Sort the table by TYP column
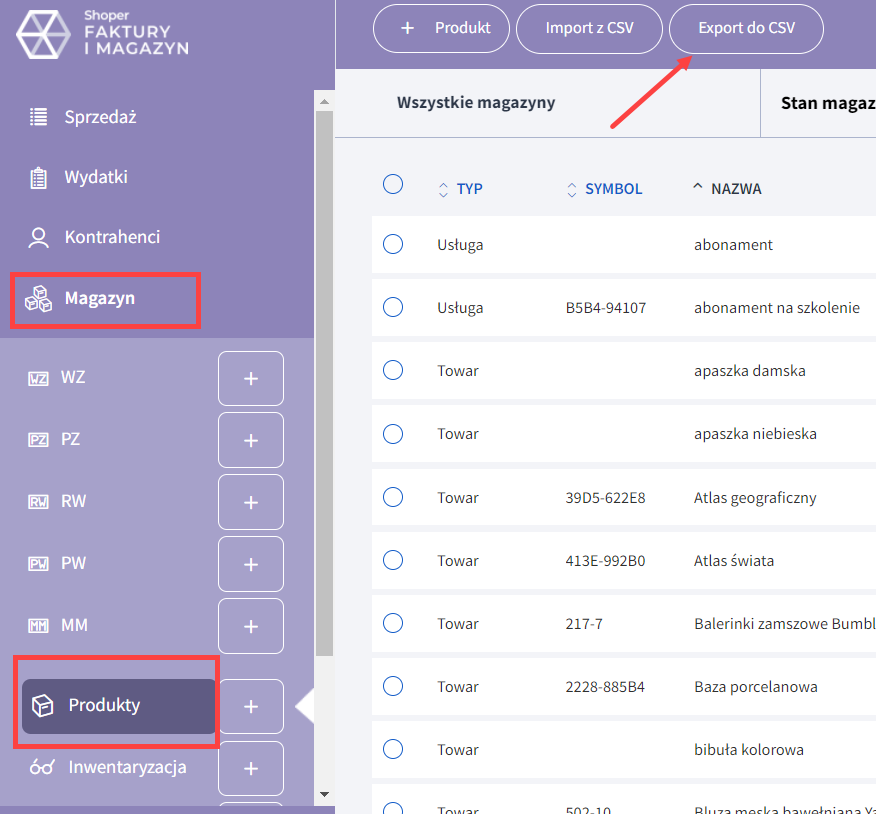The height and width of the screenshot is (814, 876). pos(469,189)
